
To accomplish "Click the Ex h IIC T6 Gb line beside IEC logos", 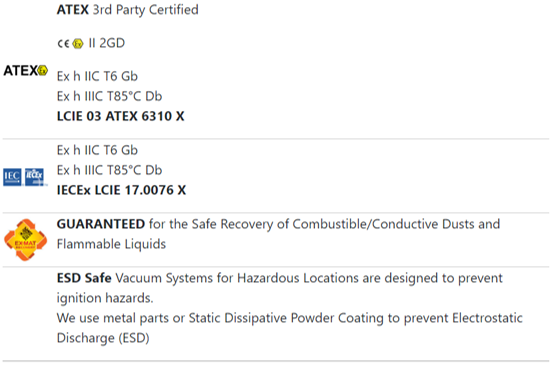I will tap(97, 150).
